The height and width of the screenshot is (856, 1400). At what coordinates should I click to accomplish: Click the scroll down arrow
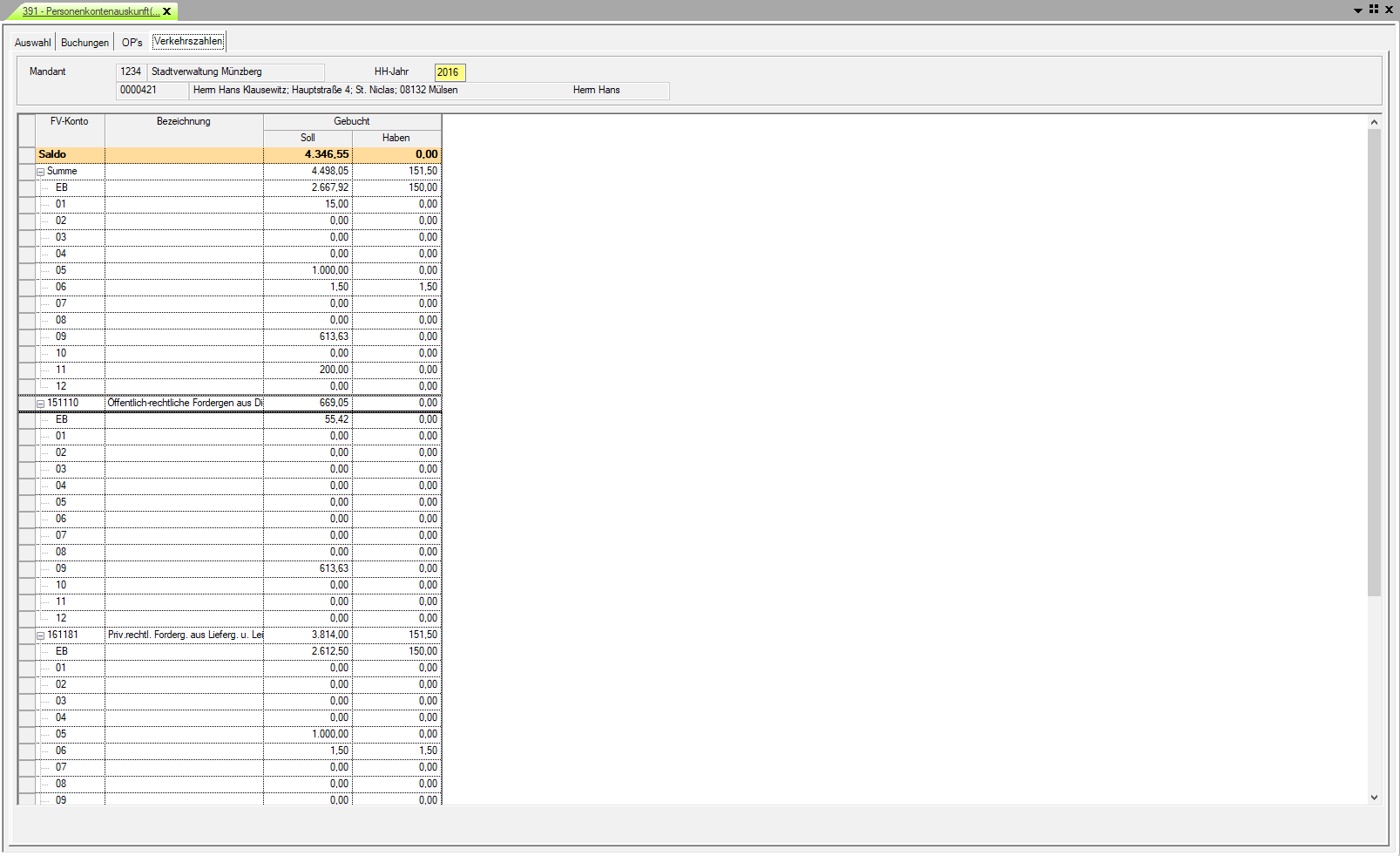(1374, 797)
